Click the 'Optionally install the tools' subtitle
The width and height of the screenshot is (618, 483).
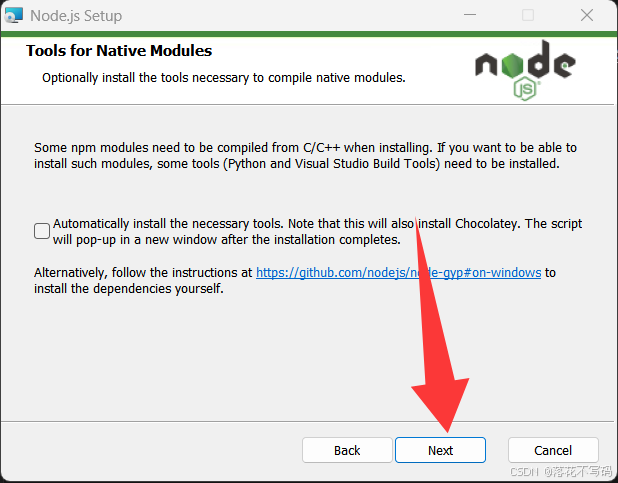pyautogui.click(x=224, y=78)
